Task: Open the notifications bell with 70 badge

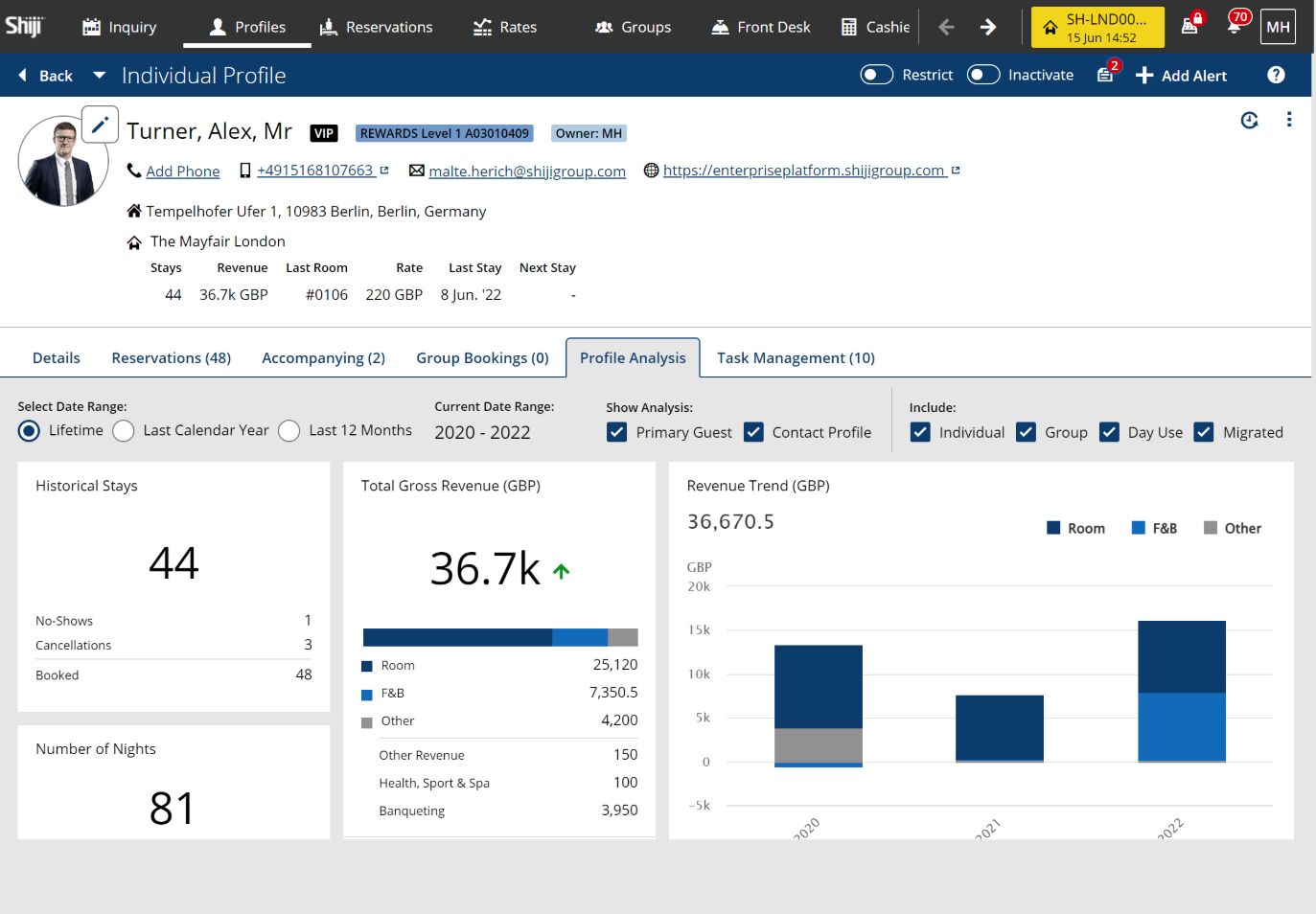Action: [1235, 26]
